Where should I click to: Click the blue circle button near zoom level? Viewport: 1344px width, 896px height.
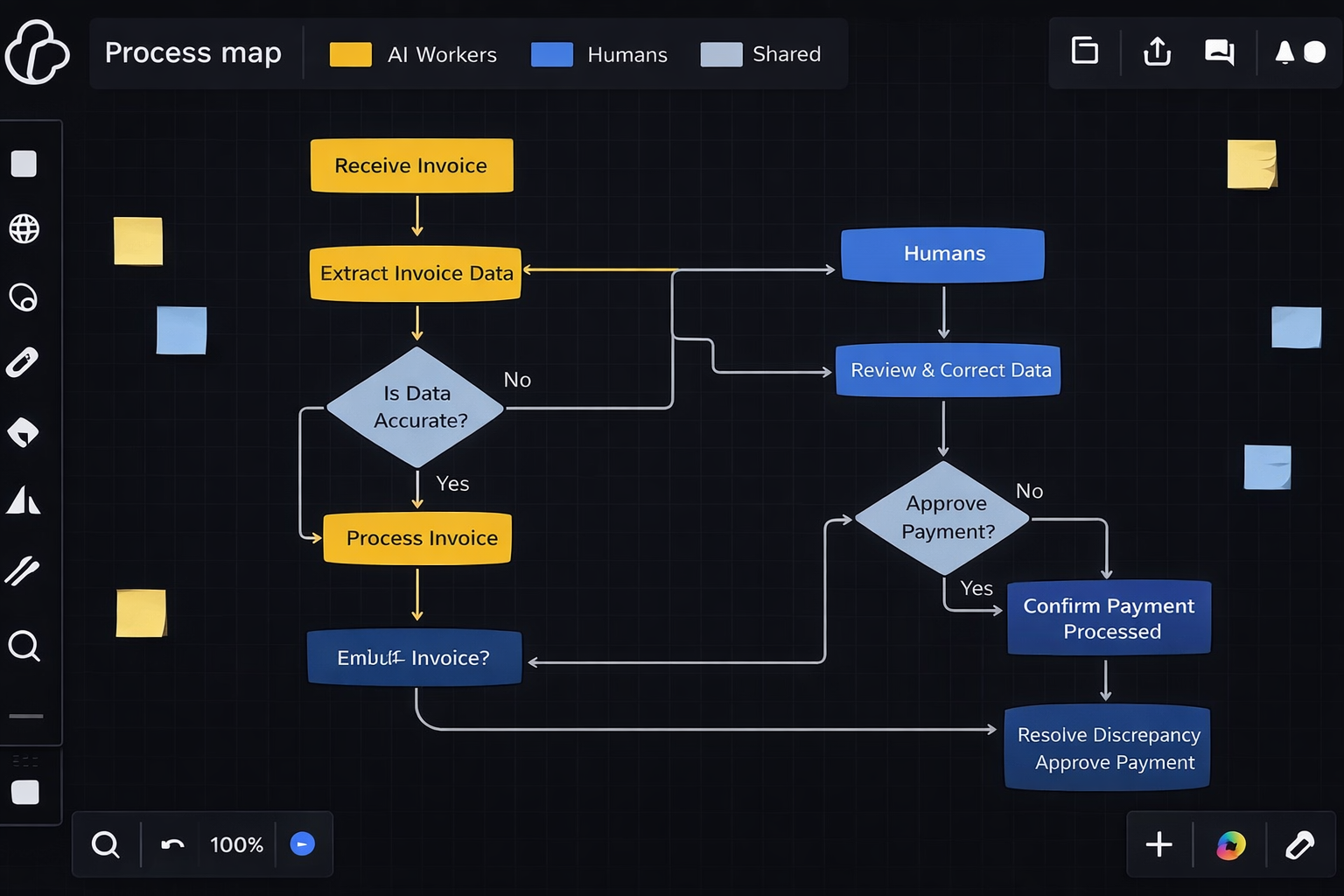[x=303, y=843]
